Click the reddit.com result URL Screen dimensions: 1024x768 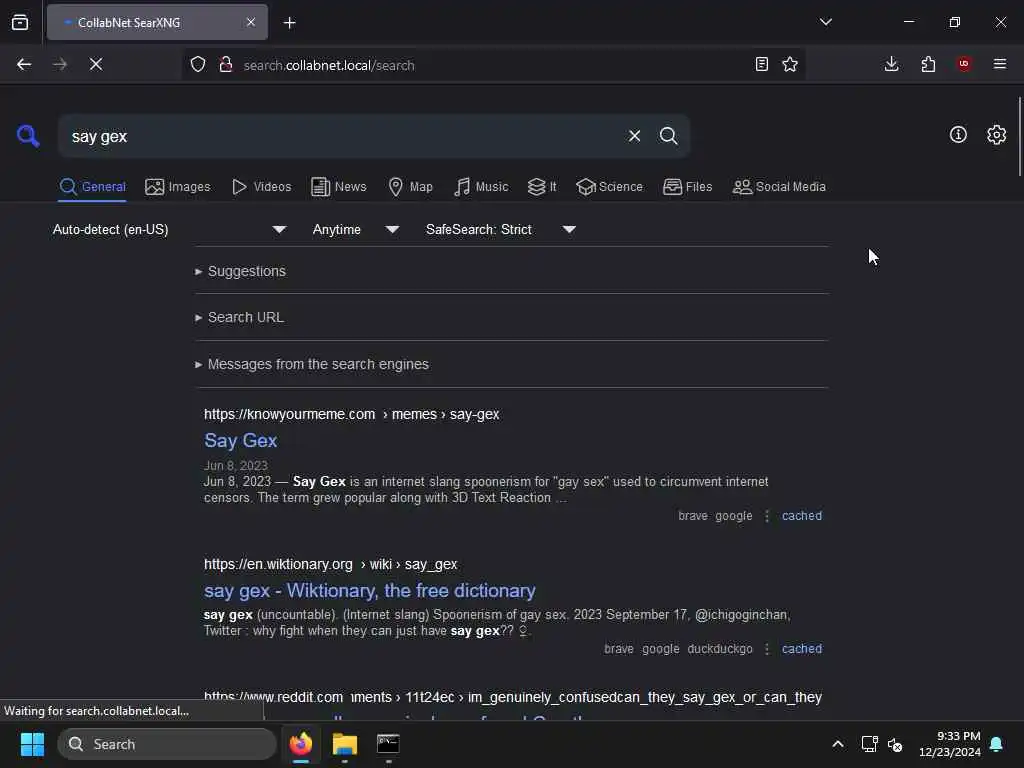(513, 697)
